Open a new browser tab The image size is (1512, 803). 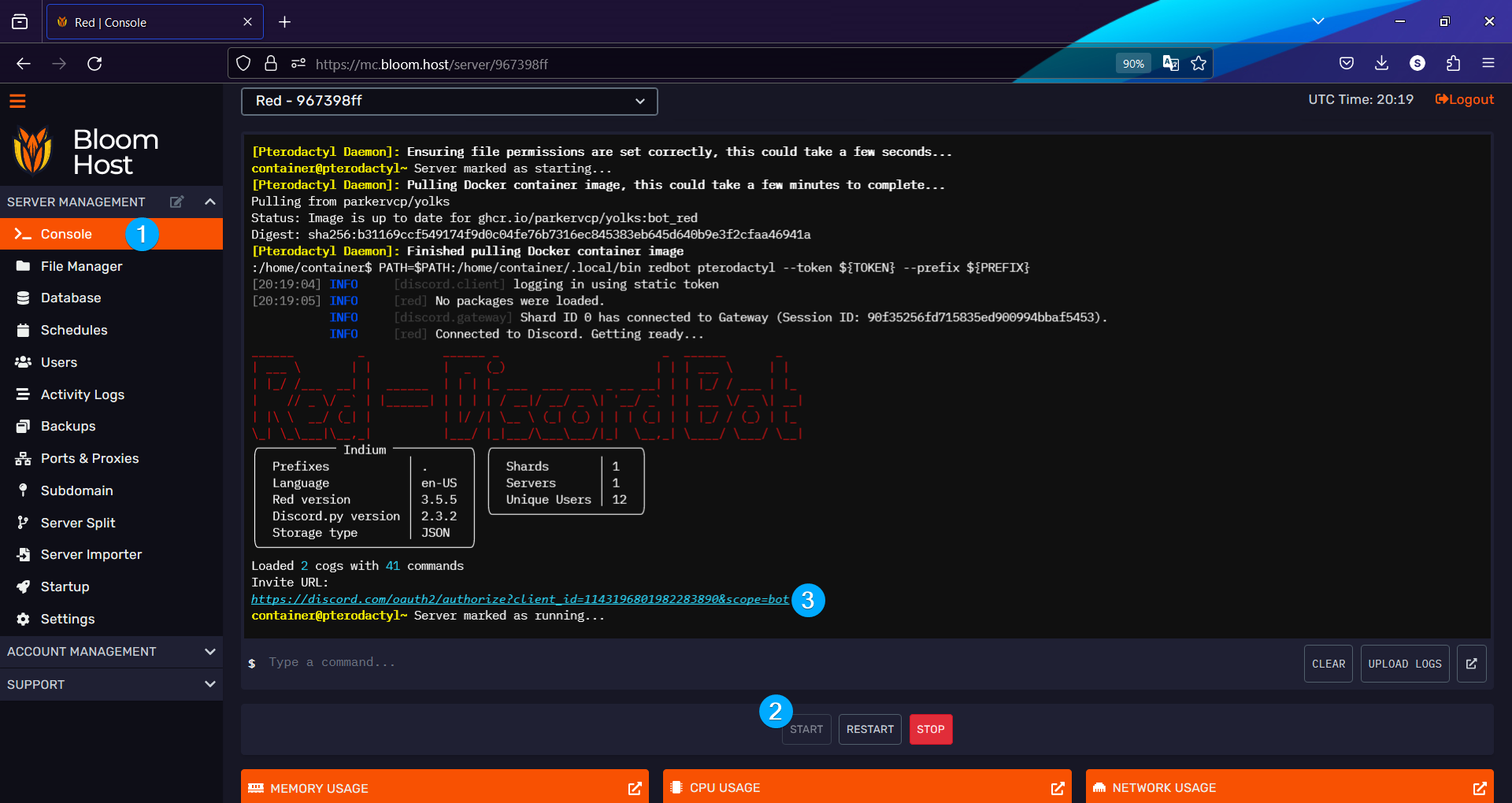(285, 22)
